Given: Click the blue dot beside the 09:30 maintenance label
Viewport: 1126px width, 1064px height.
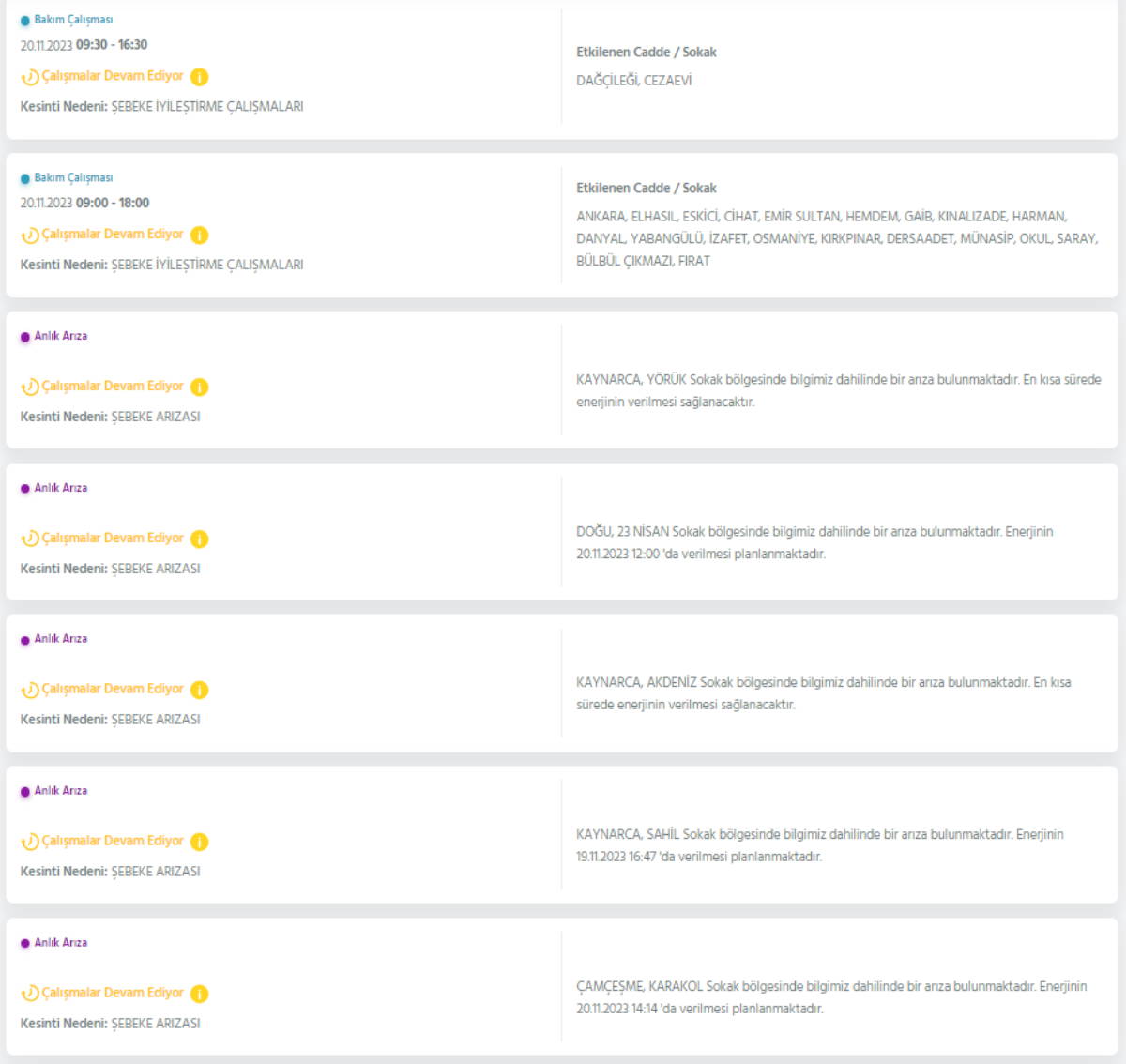Looking at the screenshot, I should point(25,21).
